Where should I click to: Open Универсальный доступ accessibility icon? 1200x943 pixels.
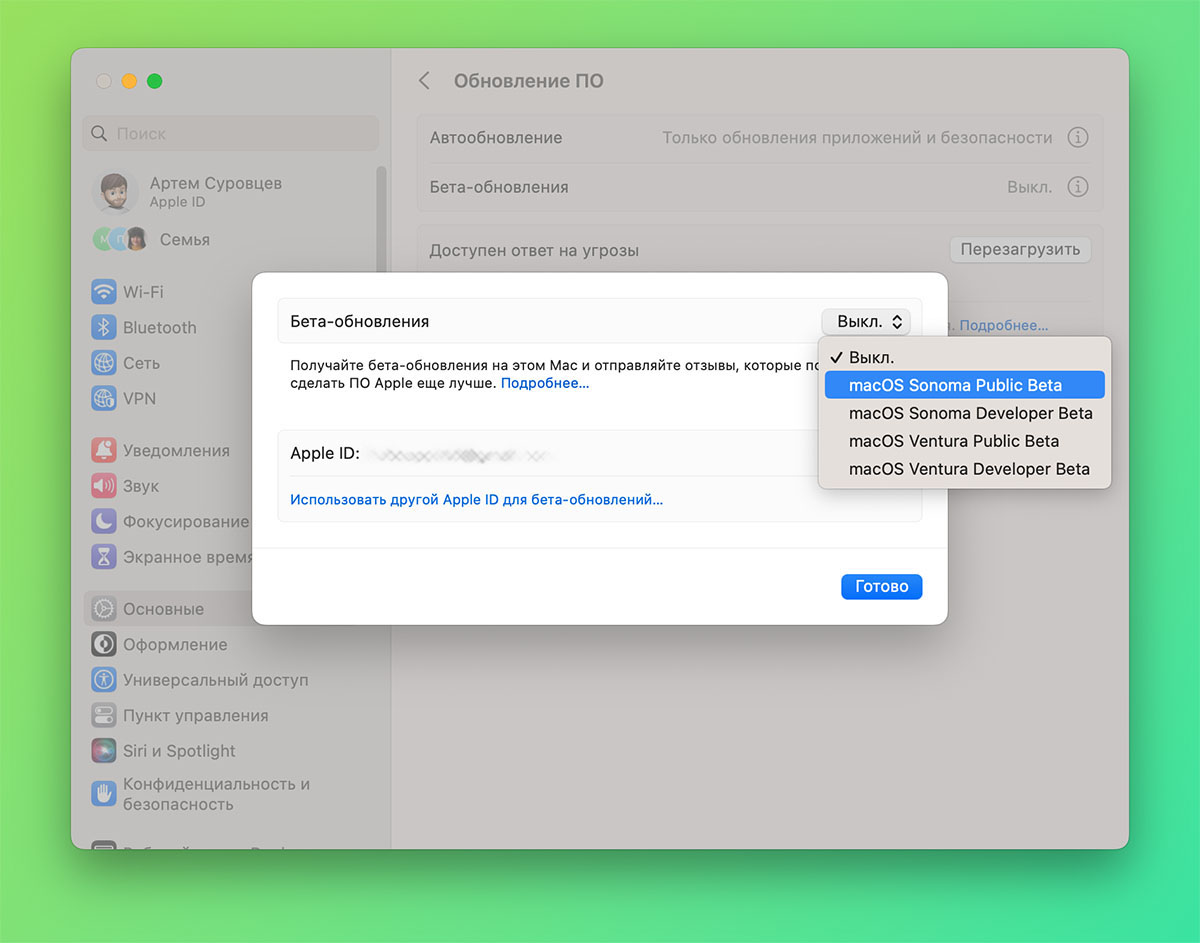click(104, 680)
